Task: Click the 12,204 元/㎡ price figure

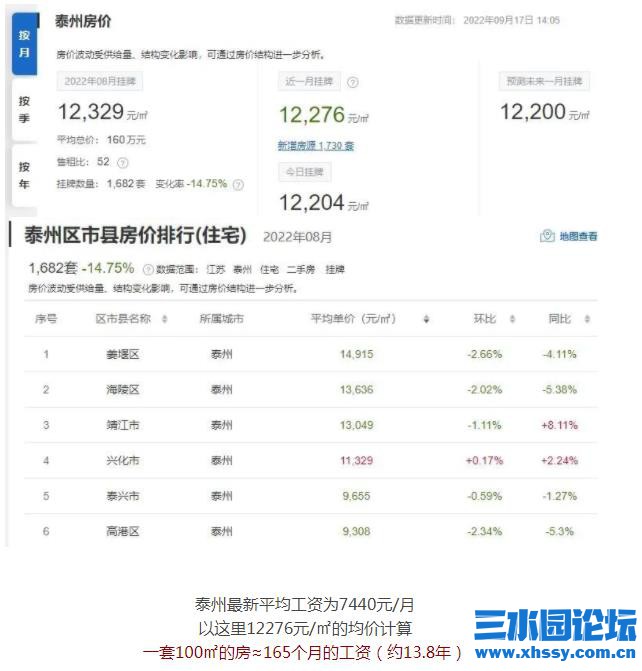Action: tap(324, 203)
